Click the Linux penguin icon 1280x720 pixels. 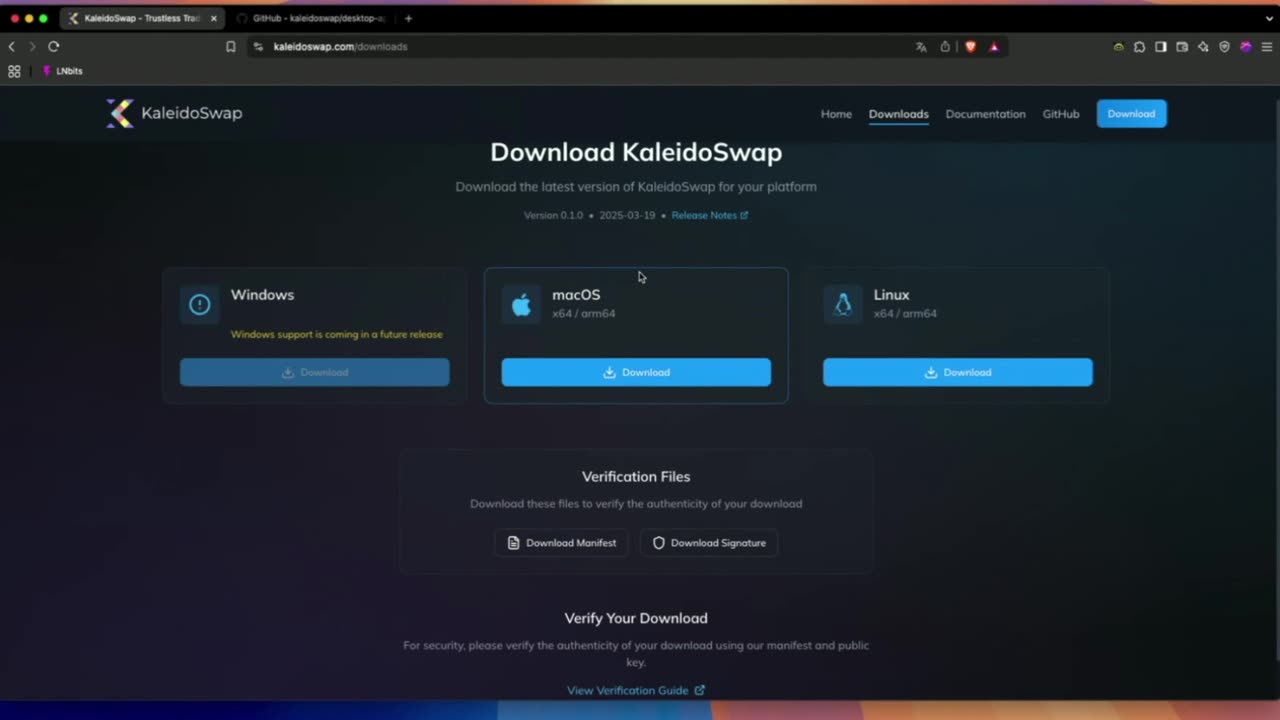(x=843, y=305)
